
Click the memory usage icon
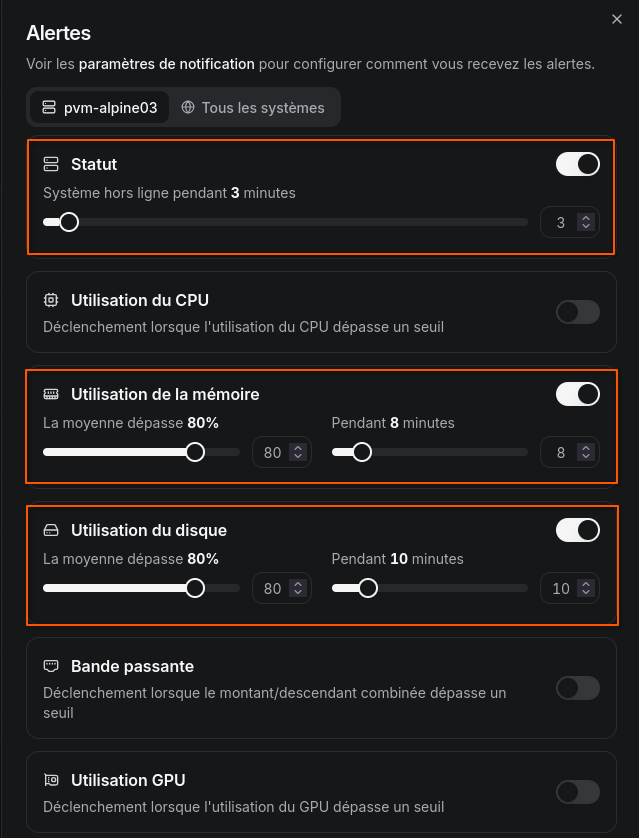[x=51, y=394]
